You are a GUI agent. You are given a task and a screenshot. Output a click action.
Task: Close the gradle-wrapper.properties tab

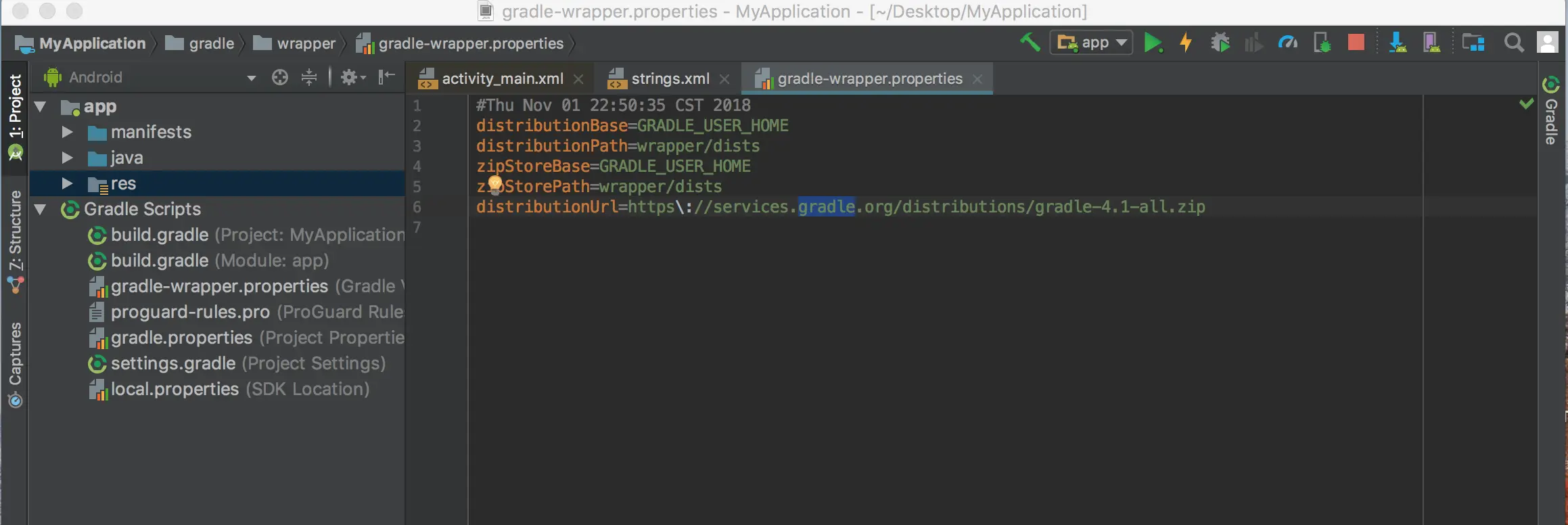(x=977, y=79)
